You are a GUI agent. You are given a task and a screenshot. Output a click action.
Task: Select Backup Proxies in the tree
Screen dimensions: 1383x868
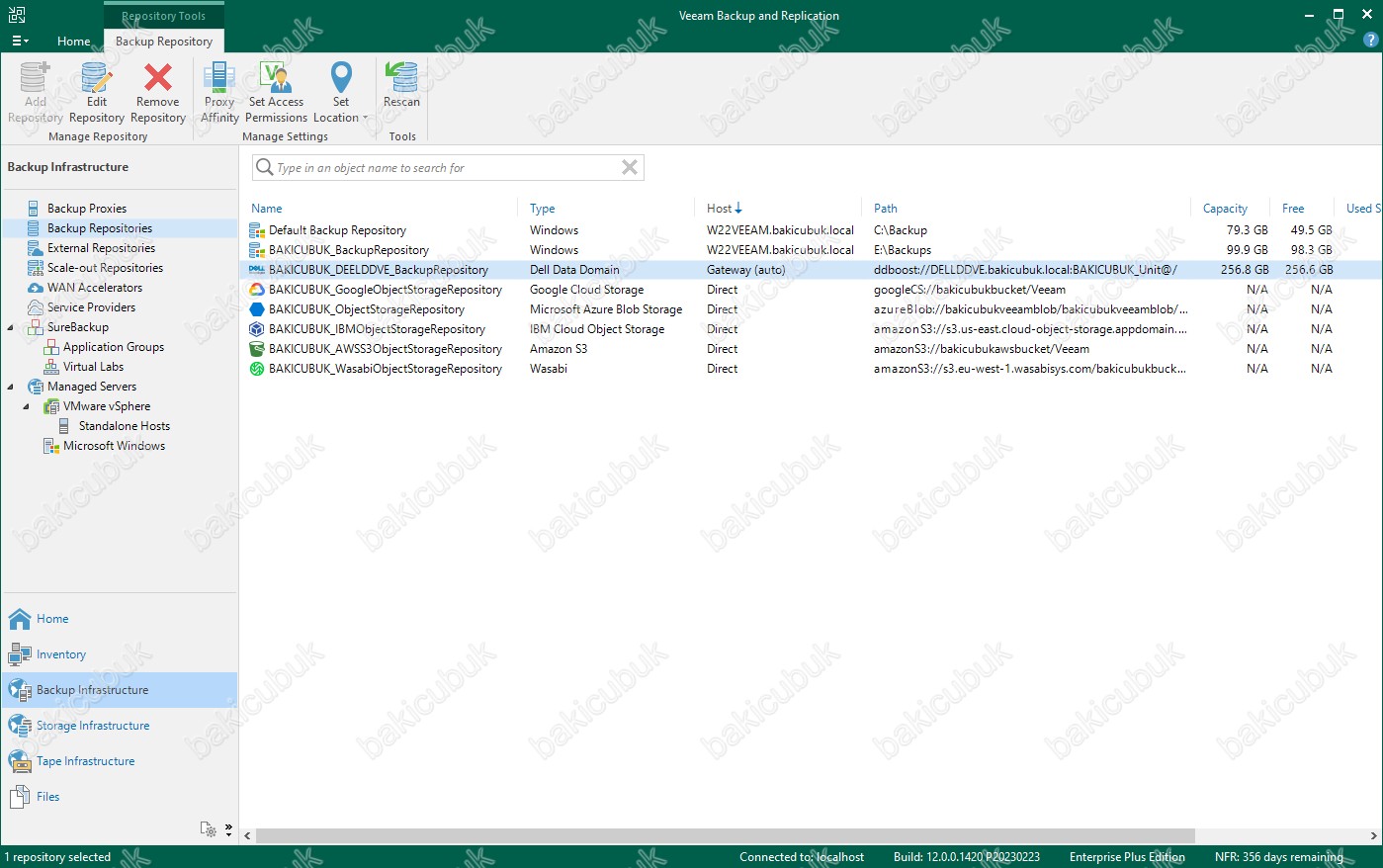click(87, 209)
